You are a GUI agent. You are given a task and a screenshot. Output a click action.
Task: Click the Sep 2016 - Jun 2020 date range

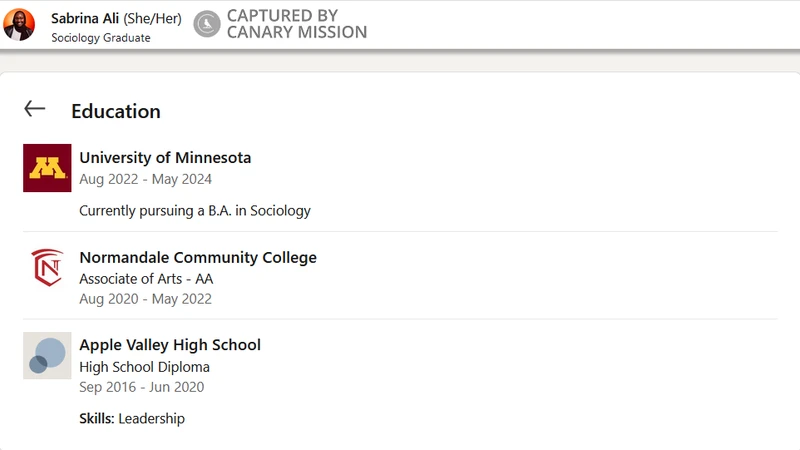point(141,387)
